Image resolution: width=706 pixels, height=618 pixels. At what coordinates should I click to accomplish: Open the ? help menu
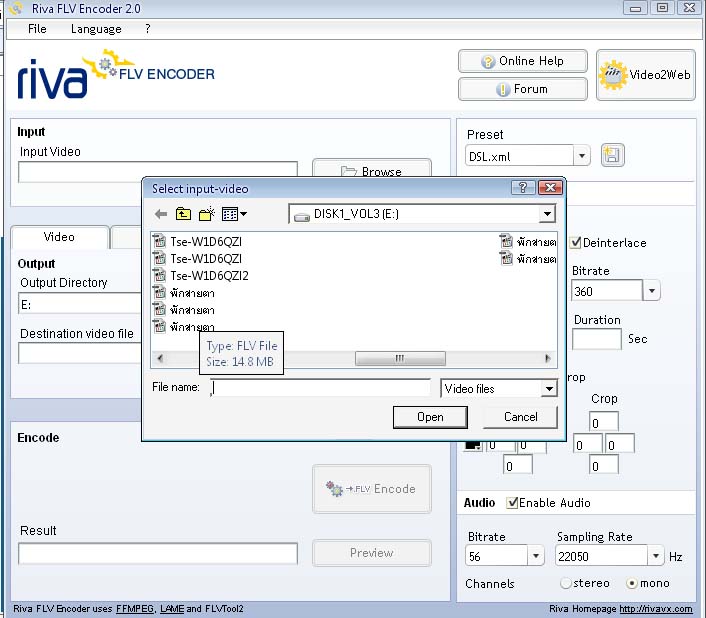(148, 29)
